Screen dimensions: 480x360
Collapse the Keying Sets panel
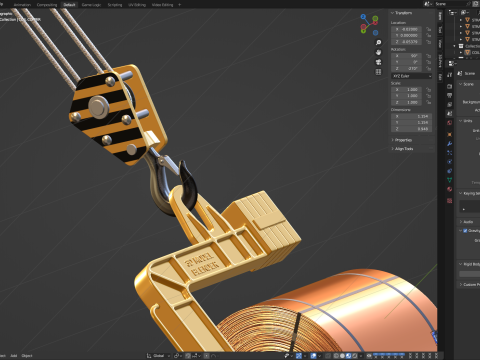(461, 193)
